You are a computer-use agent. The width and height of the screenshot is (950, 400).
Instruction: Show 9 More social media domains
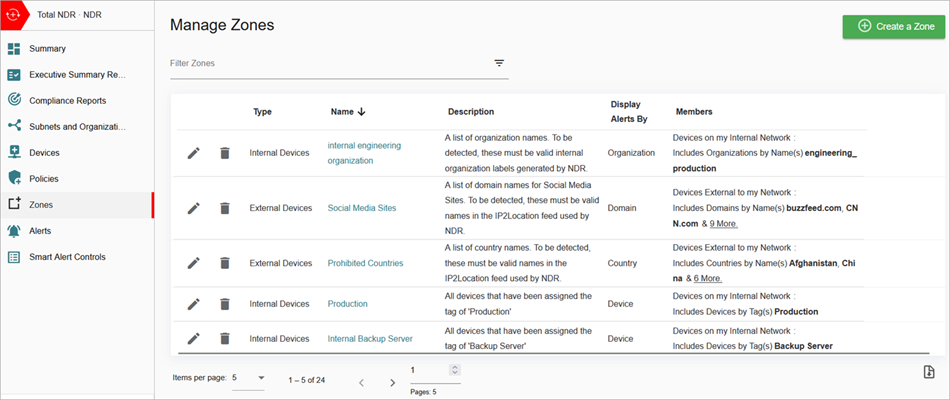723,224
